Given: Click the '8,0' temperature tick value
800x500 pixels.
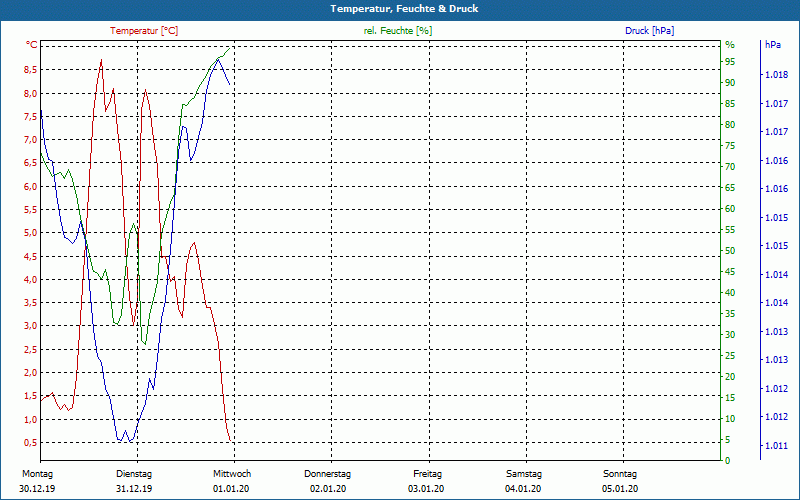Looking at the screenshot, I should point(31,93).
